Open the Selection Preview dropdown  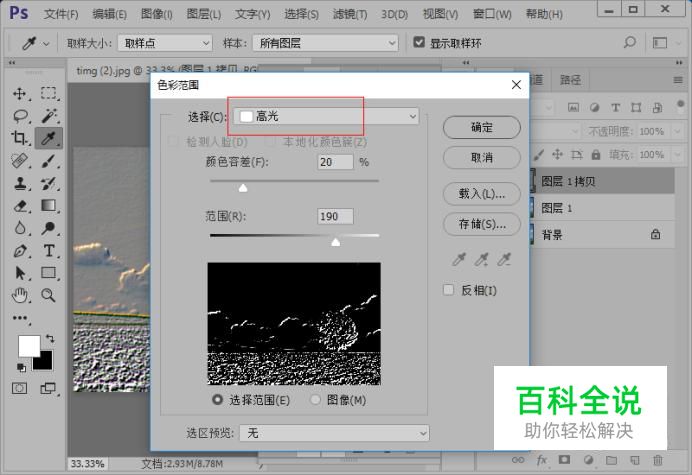[x=334, y=433]
